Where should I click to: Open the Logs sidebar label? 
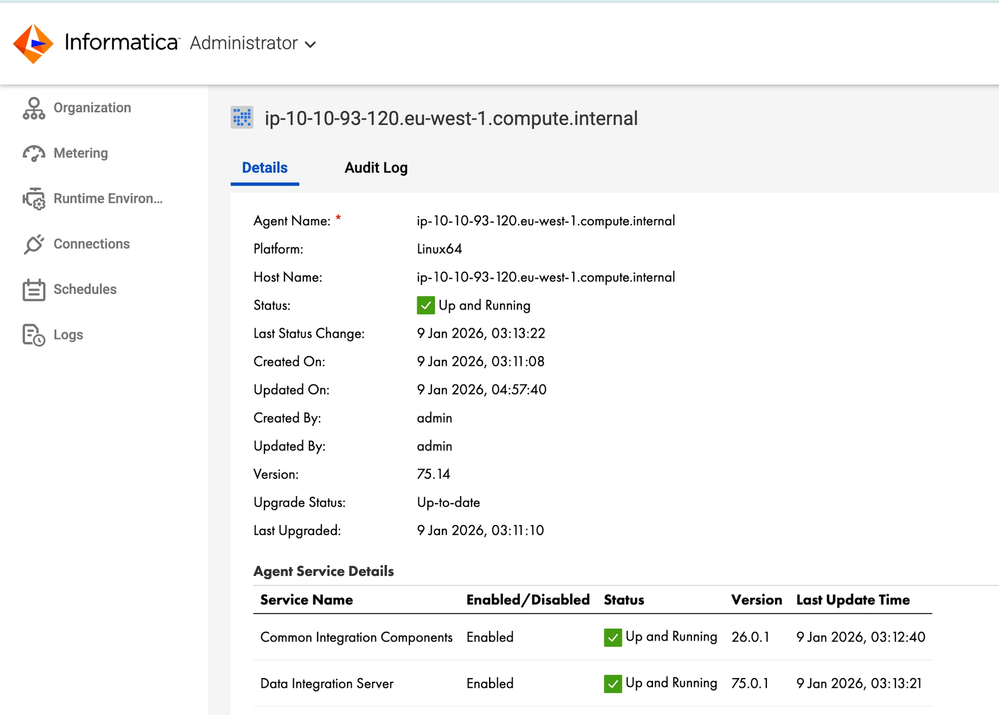(68, 335)
